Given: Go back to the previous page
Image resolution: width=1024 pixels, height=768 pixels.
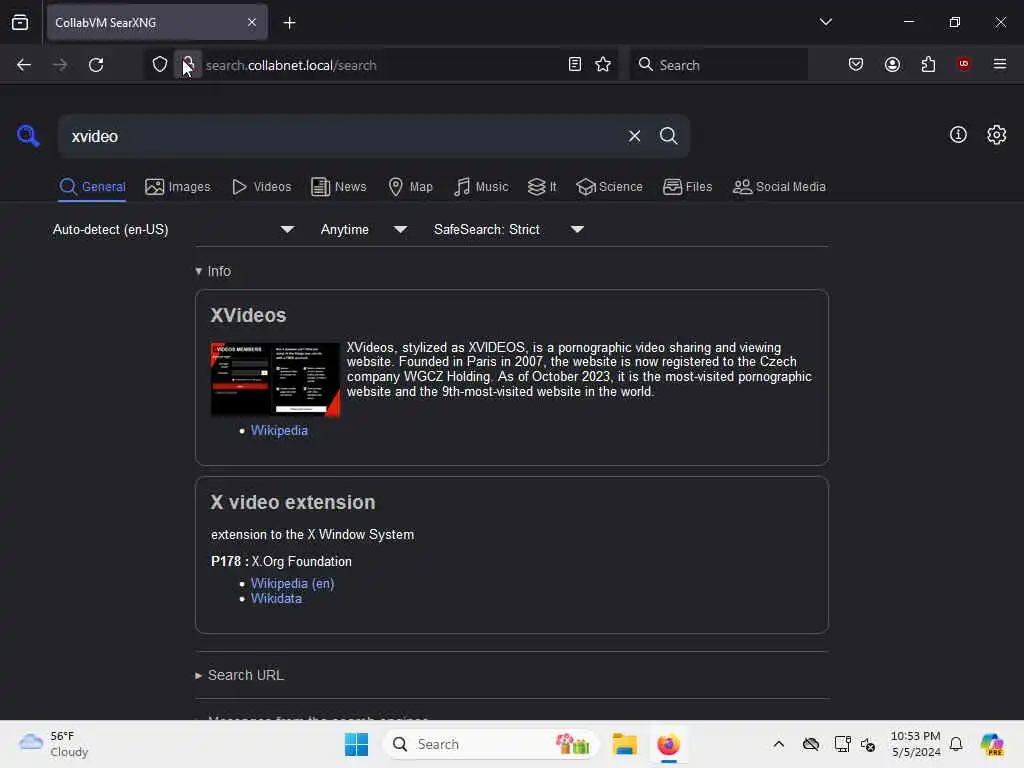Looking at the screenshot, I should pyautogui.click(x=24, y=65).
